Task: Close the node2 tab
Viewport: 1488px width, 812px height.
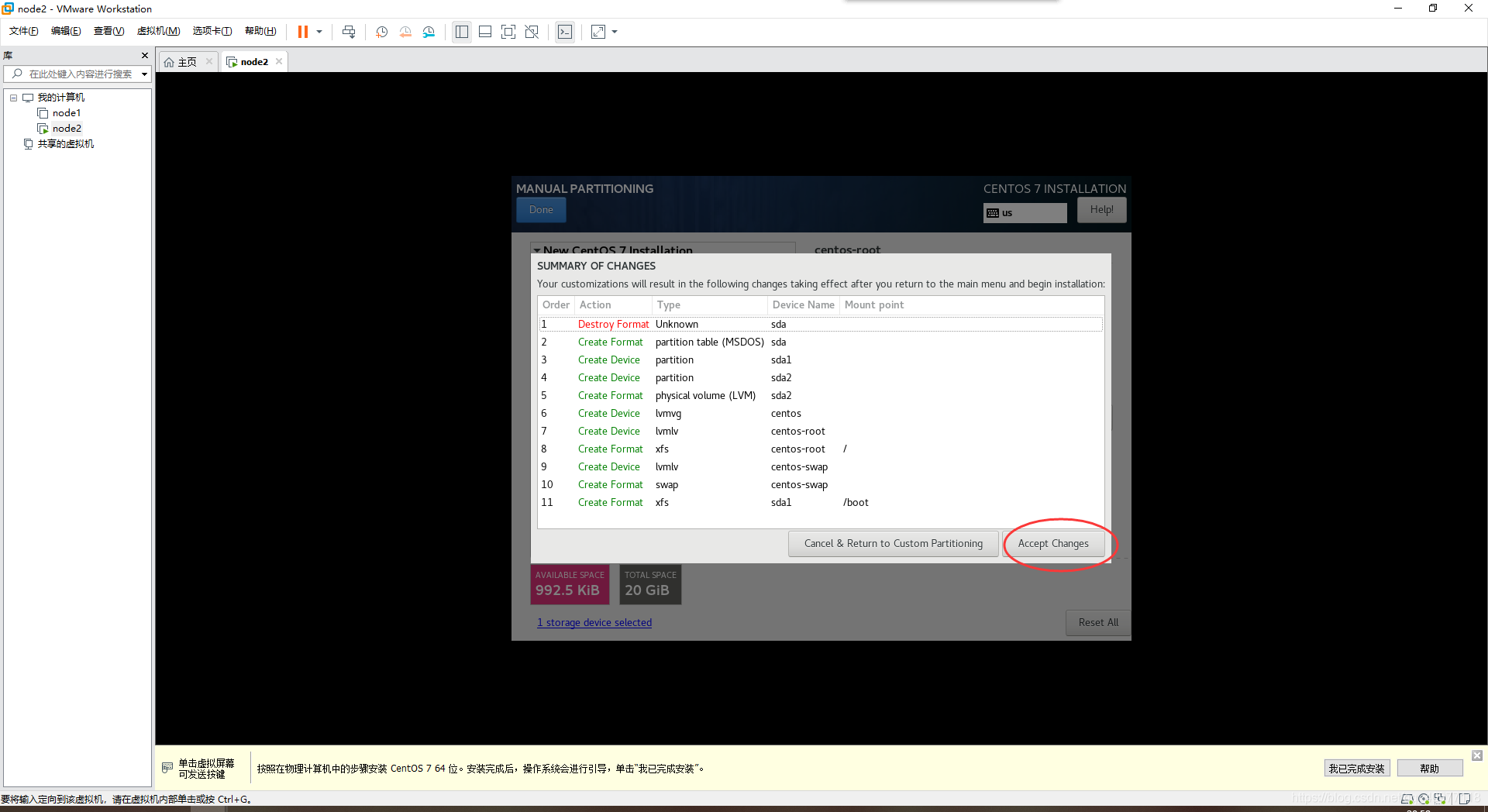Action: [x=279, y=61]
